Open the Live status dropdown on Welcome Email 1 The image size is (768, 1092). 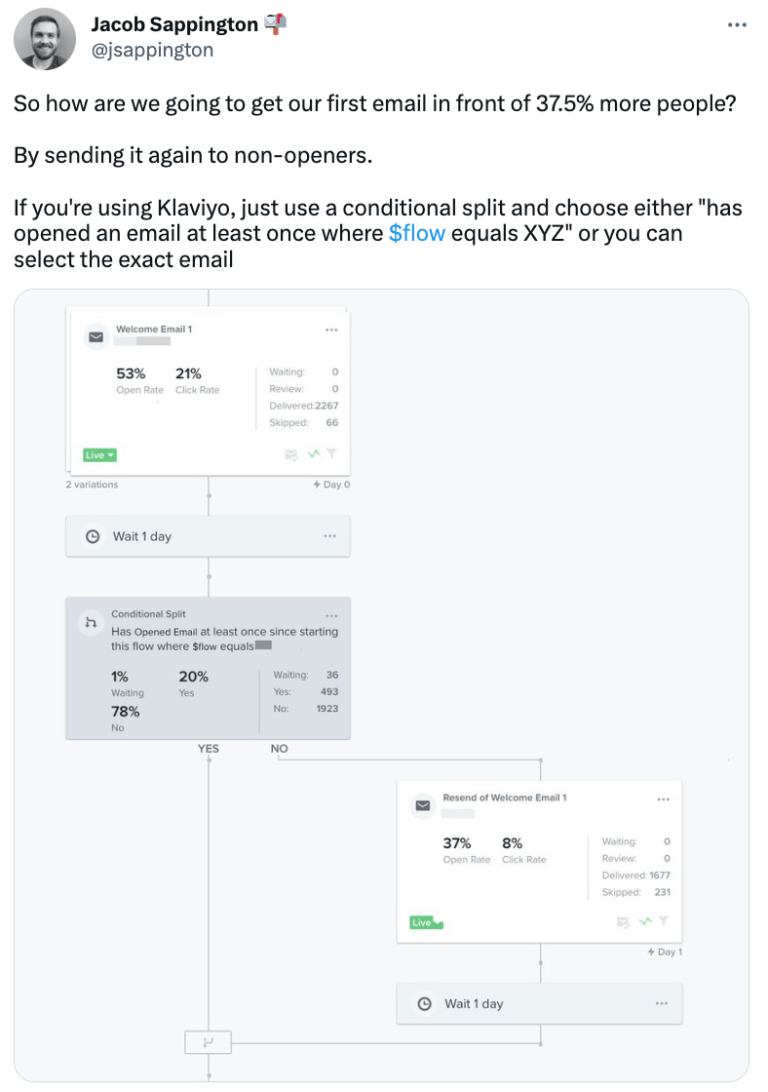click(99, 455)
